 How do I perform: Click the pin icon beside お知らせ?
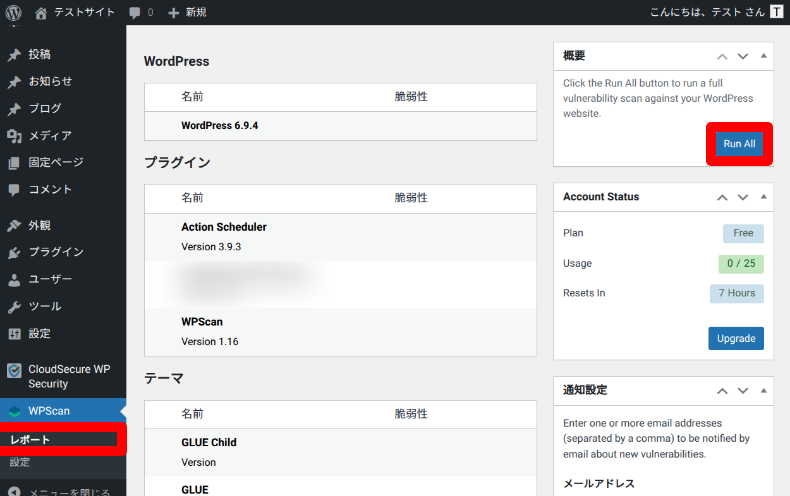tap(14, 82)
